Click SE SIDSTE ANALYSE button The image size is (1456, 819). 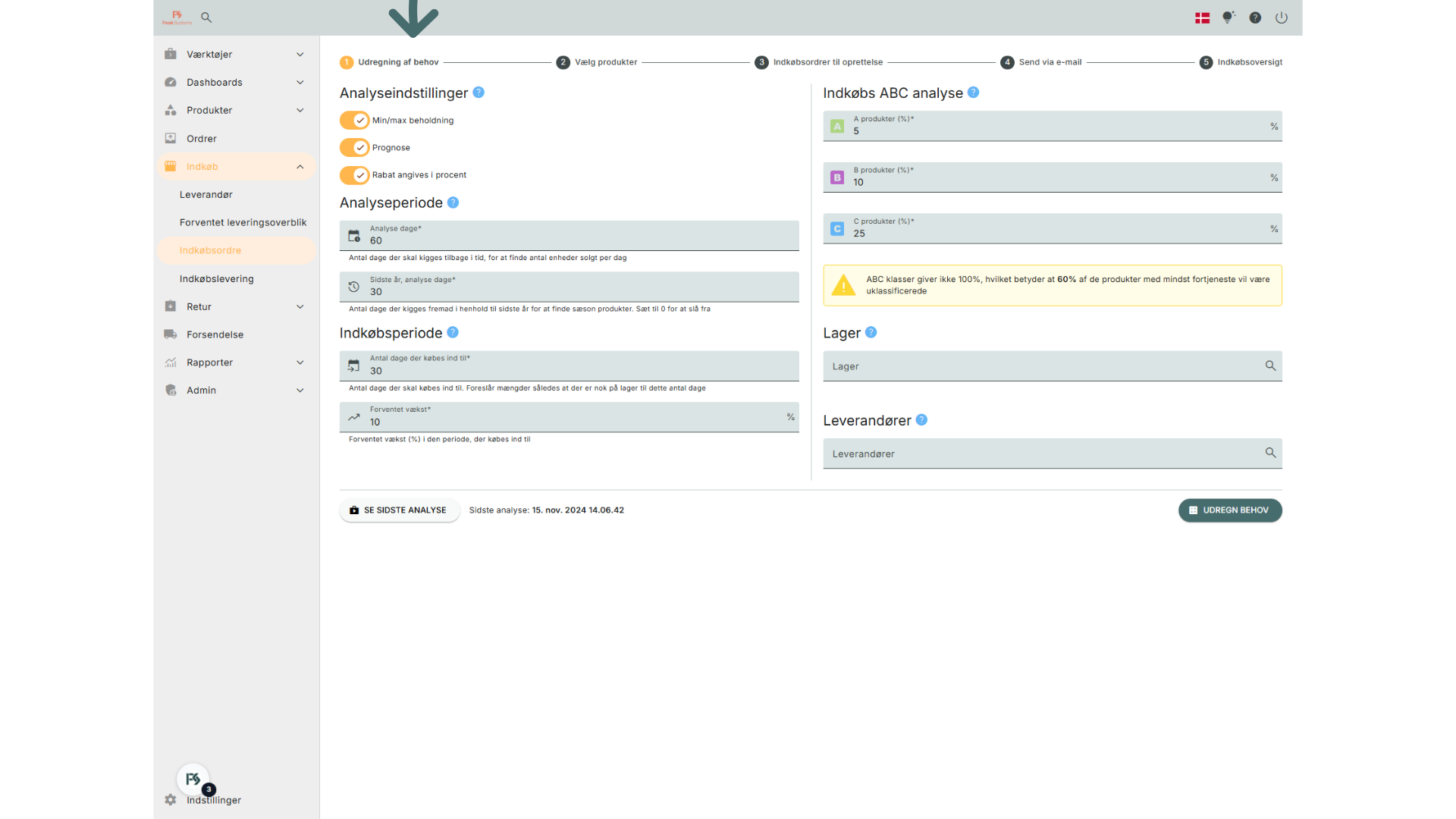400,510
